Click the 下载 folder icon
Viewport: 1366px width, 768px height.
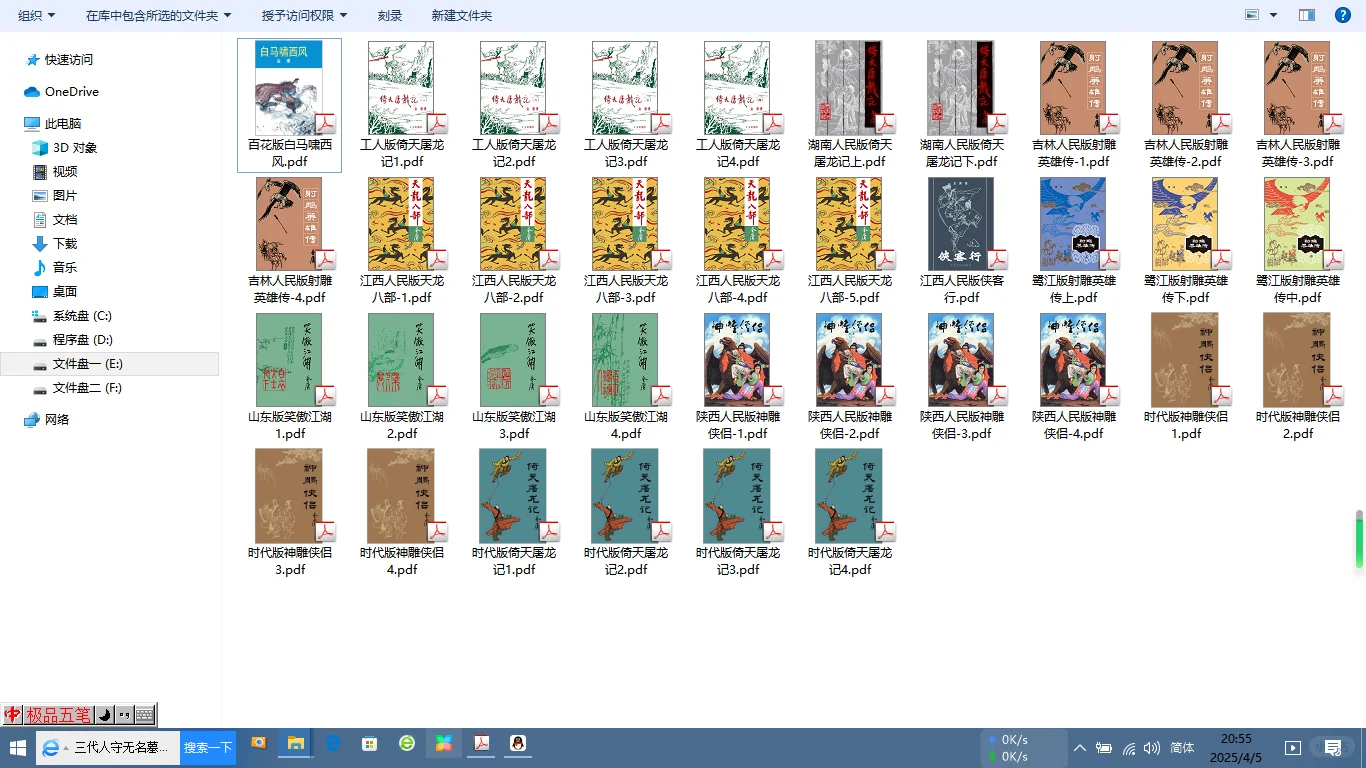(40, 244)
